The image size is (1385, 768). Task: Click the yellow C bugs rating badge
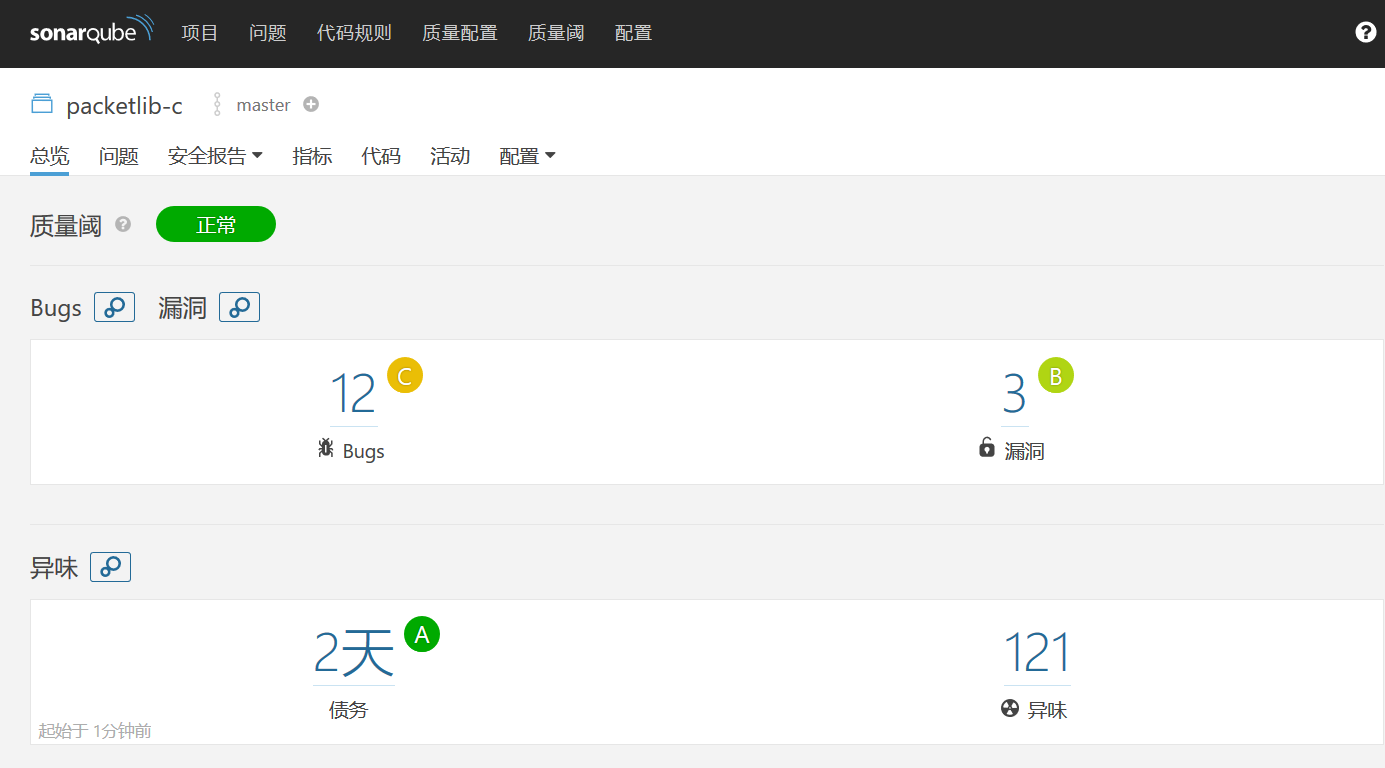[405, 376]
